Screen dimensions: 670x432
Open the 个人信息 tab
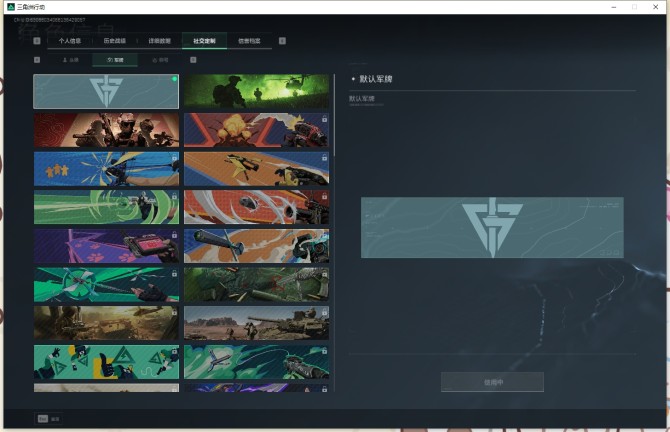[70, 41]
